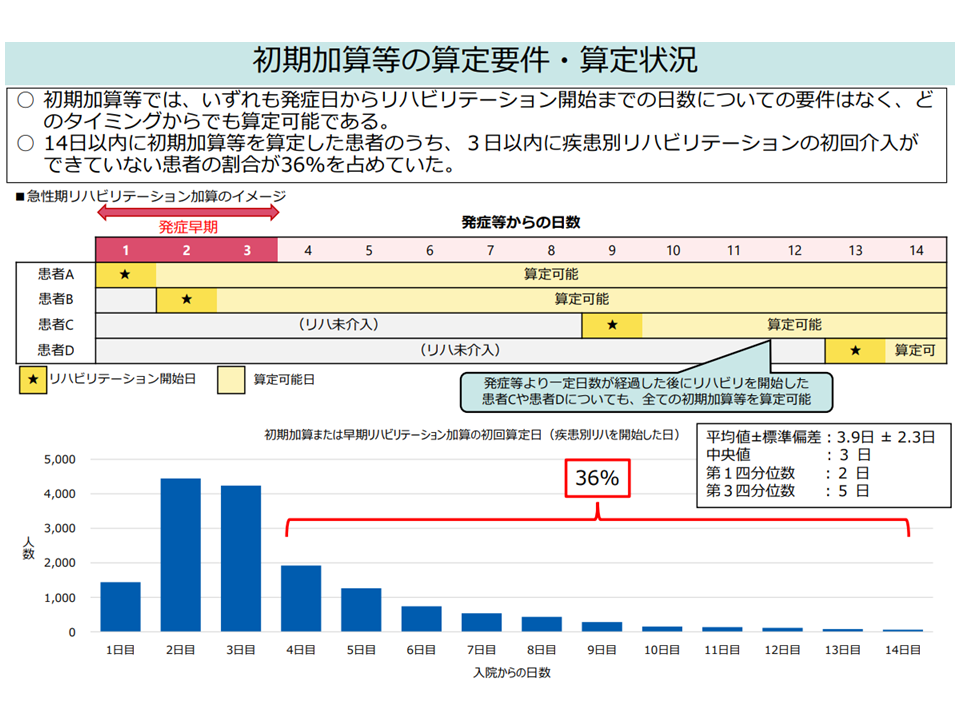Click the star in the 患者D row
The image size is (960, 720).
[855, 350]
